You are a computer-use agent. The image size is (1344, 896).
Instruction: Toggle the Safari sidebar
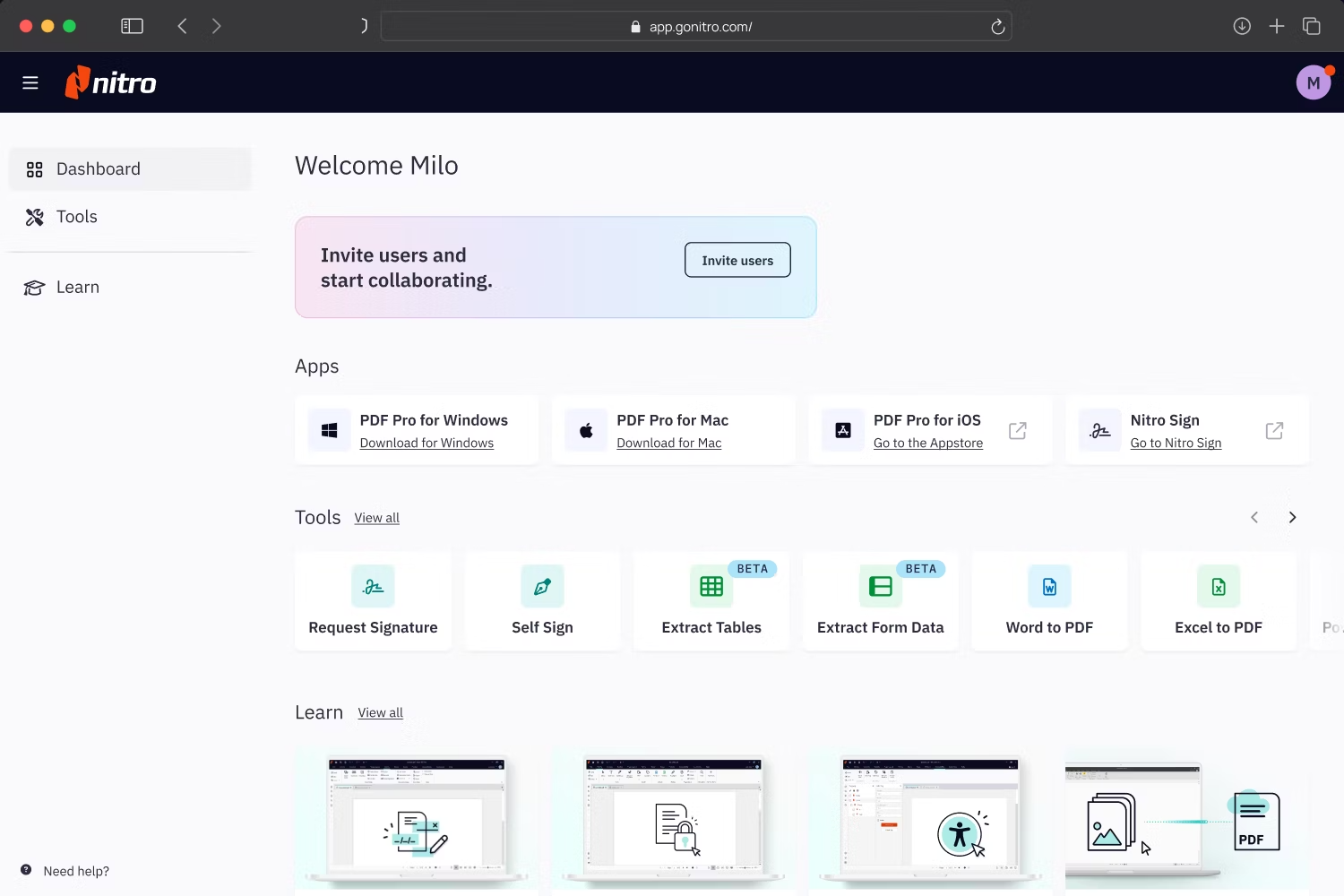coord(132,26)
